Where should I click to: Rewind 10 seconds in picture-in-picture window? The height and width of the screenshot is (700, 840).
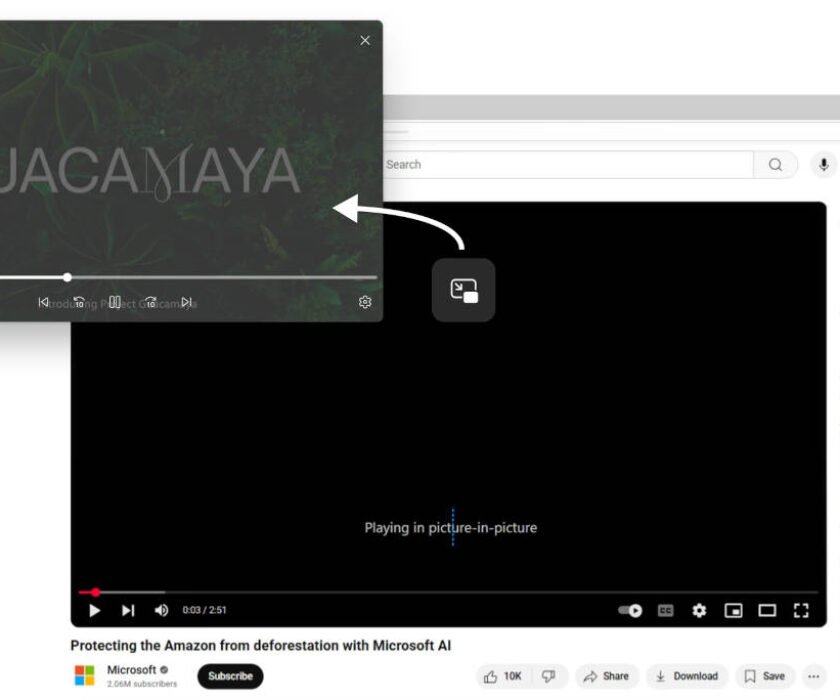(79, 303)
